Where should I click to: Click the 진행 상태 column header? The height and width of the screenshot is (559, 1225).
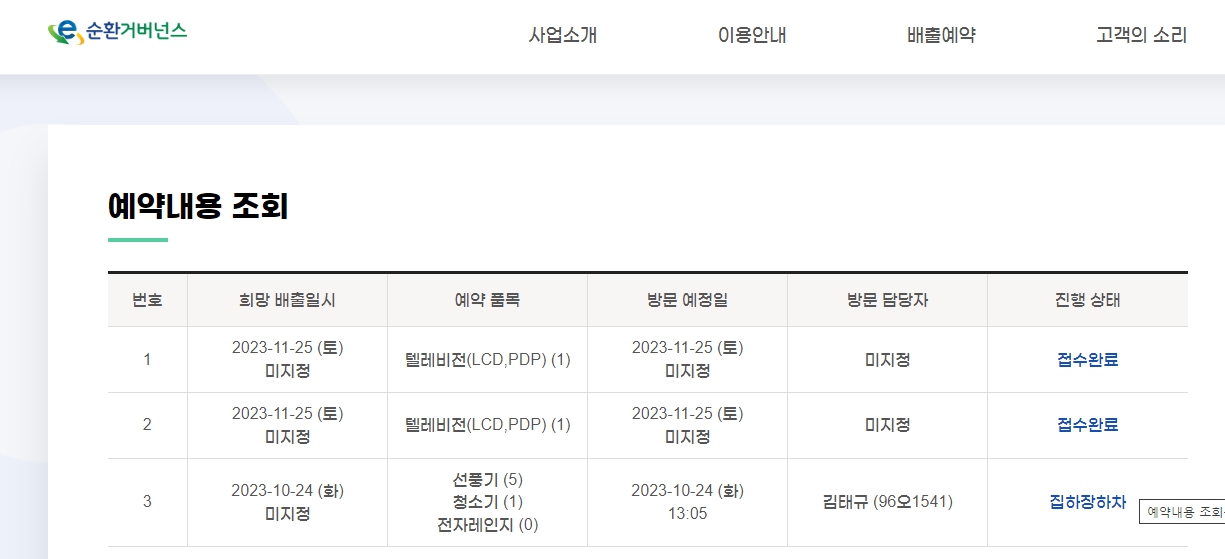click(1087, 300)
